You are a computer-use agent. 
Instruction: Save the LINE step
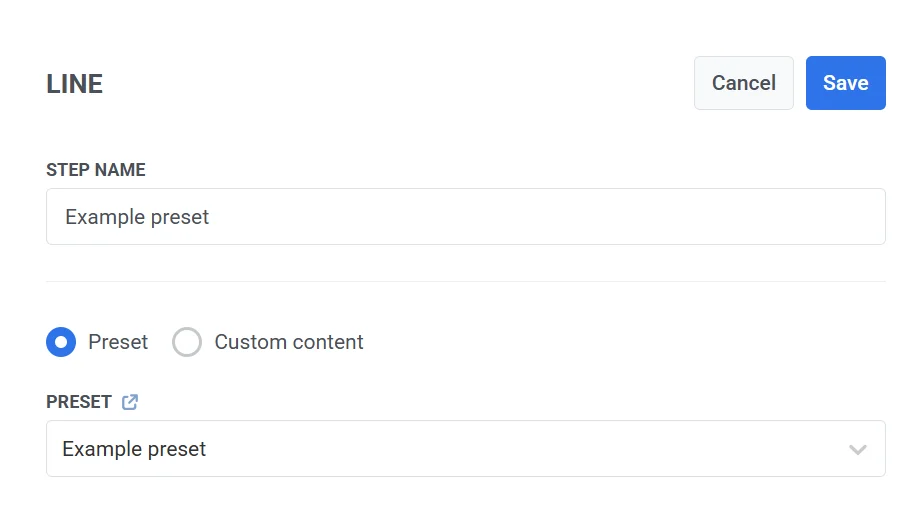tap(845, 83)
